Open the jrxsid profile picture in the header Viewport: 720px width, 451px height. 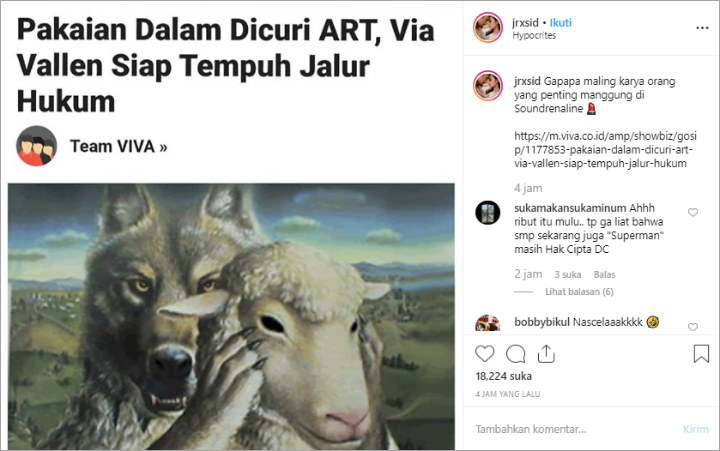point(488,28)
